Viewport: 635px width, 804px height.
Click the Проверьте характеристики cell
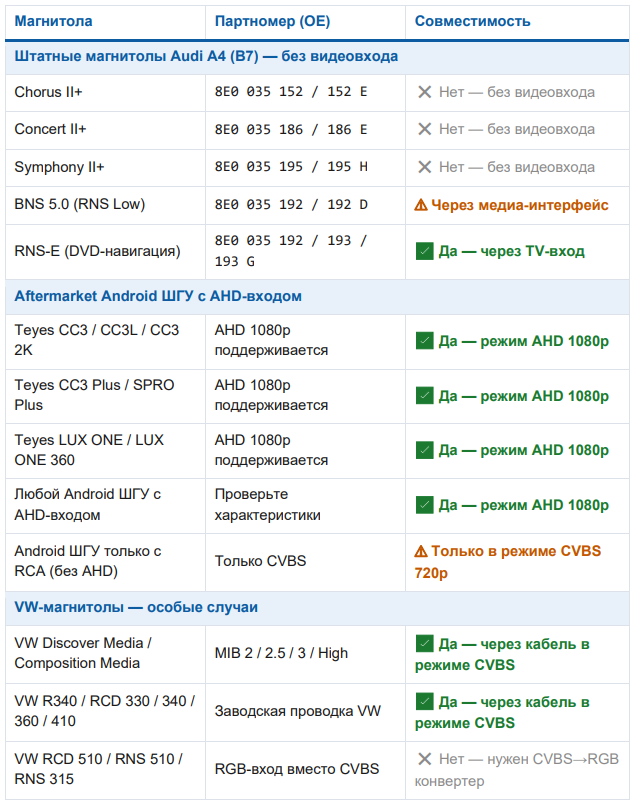305,506
